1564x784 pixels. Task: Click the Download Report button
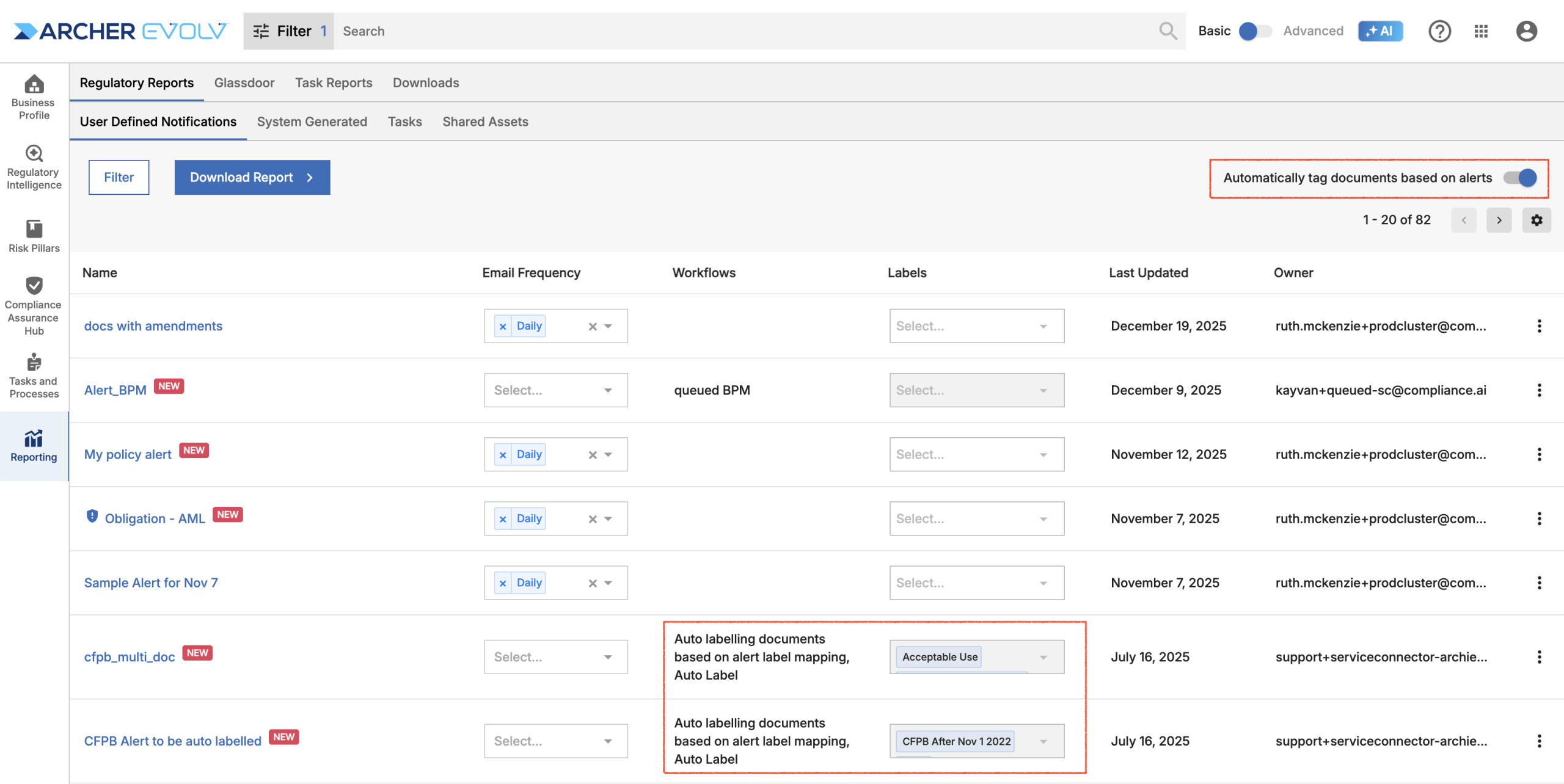[x=252, y=178]
